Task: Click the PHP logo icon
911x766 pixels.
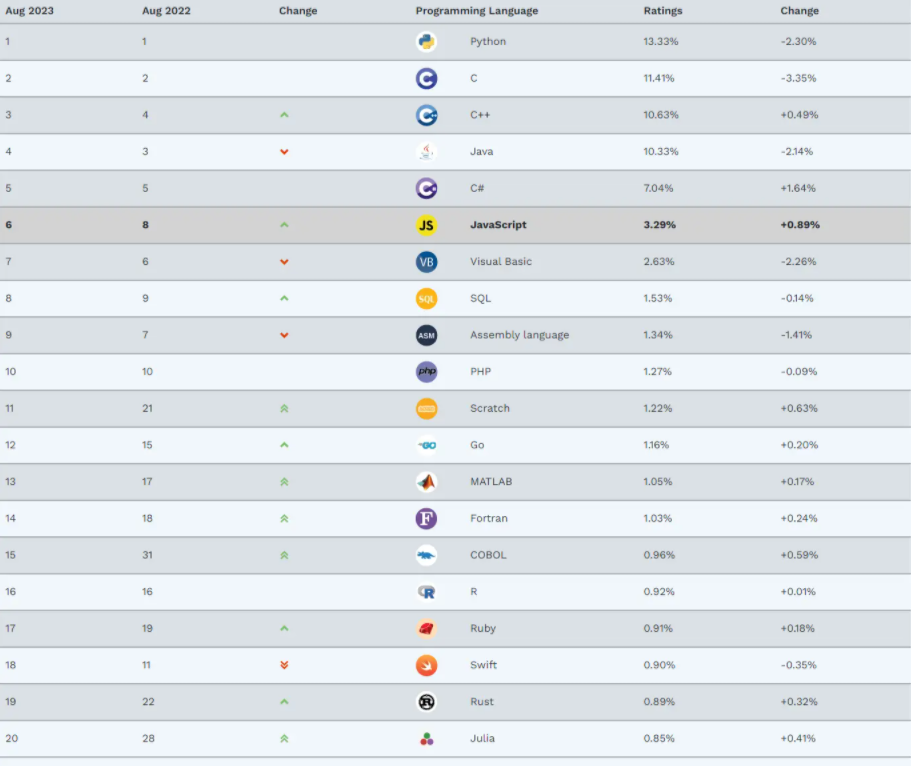Action: point(427,372)
